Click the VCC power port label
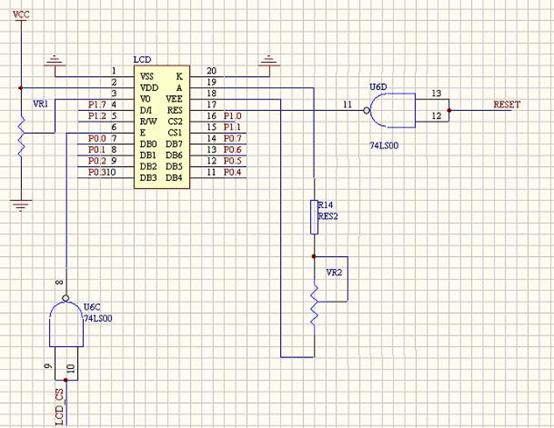Viewport: 554px width, 428px height. 21,14
